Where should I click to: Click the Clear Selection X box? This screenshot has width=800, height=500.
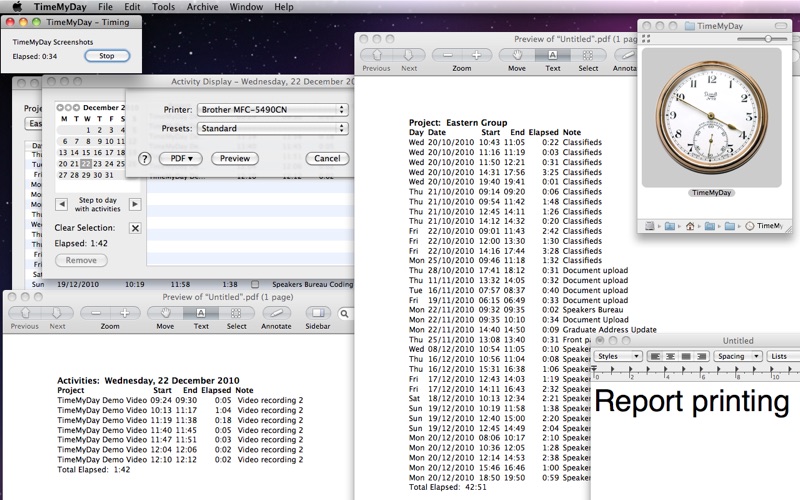coord(135,228)
